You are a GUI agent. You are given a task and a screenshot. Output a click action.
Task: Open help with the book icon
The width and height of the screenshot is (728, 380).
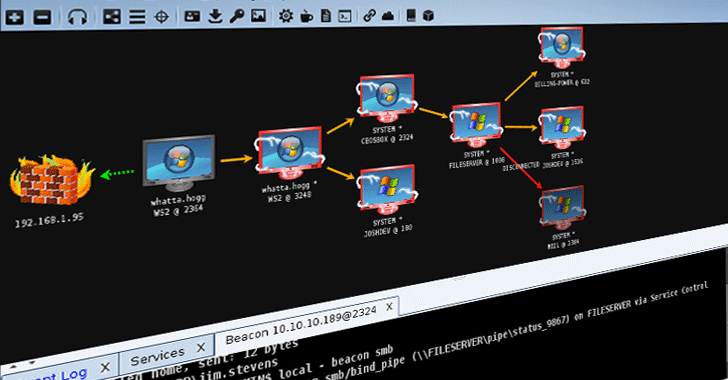pos(411,15)
